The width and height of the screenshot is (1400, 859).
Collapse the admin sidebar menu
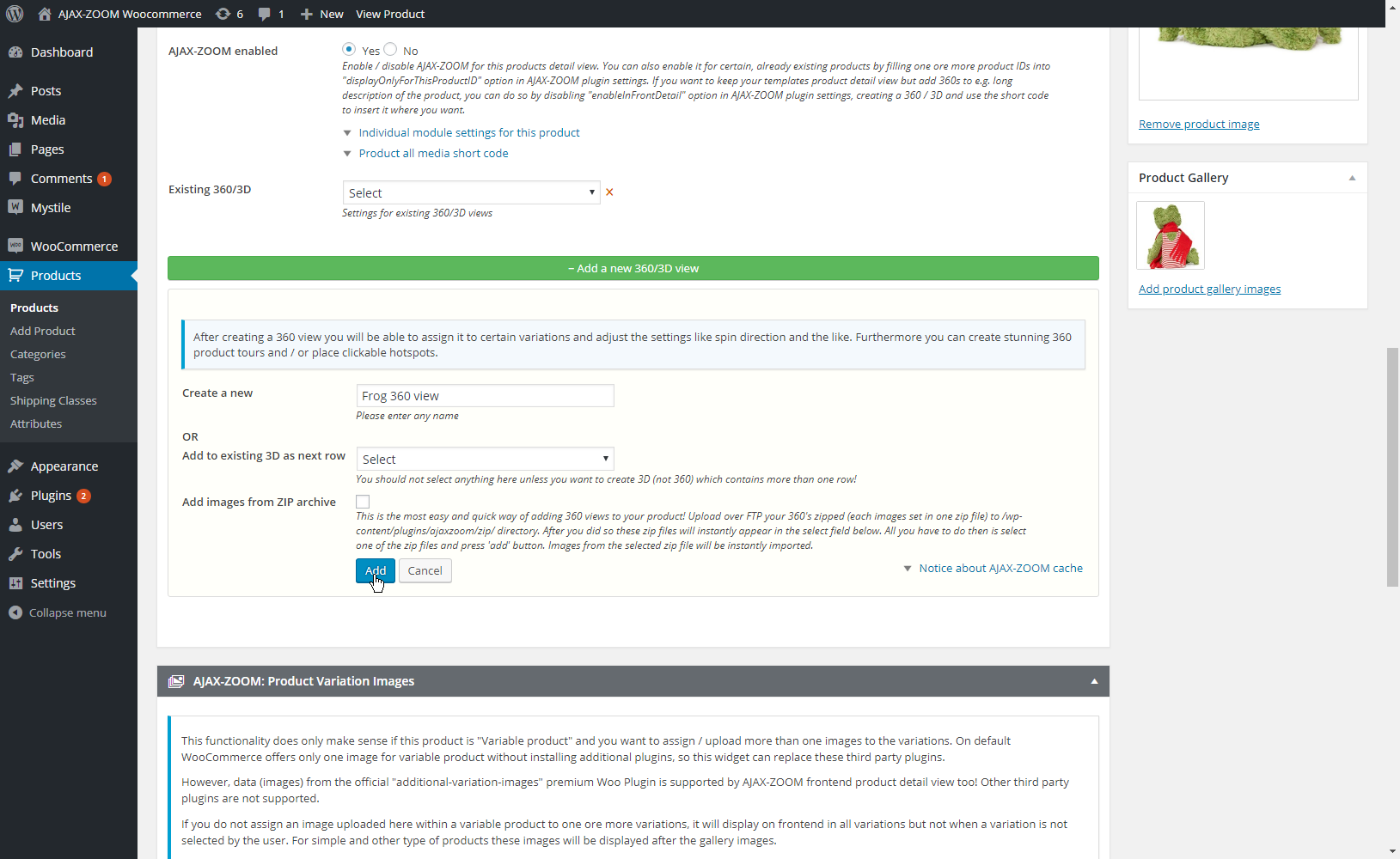tap(67, 612)
